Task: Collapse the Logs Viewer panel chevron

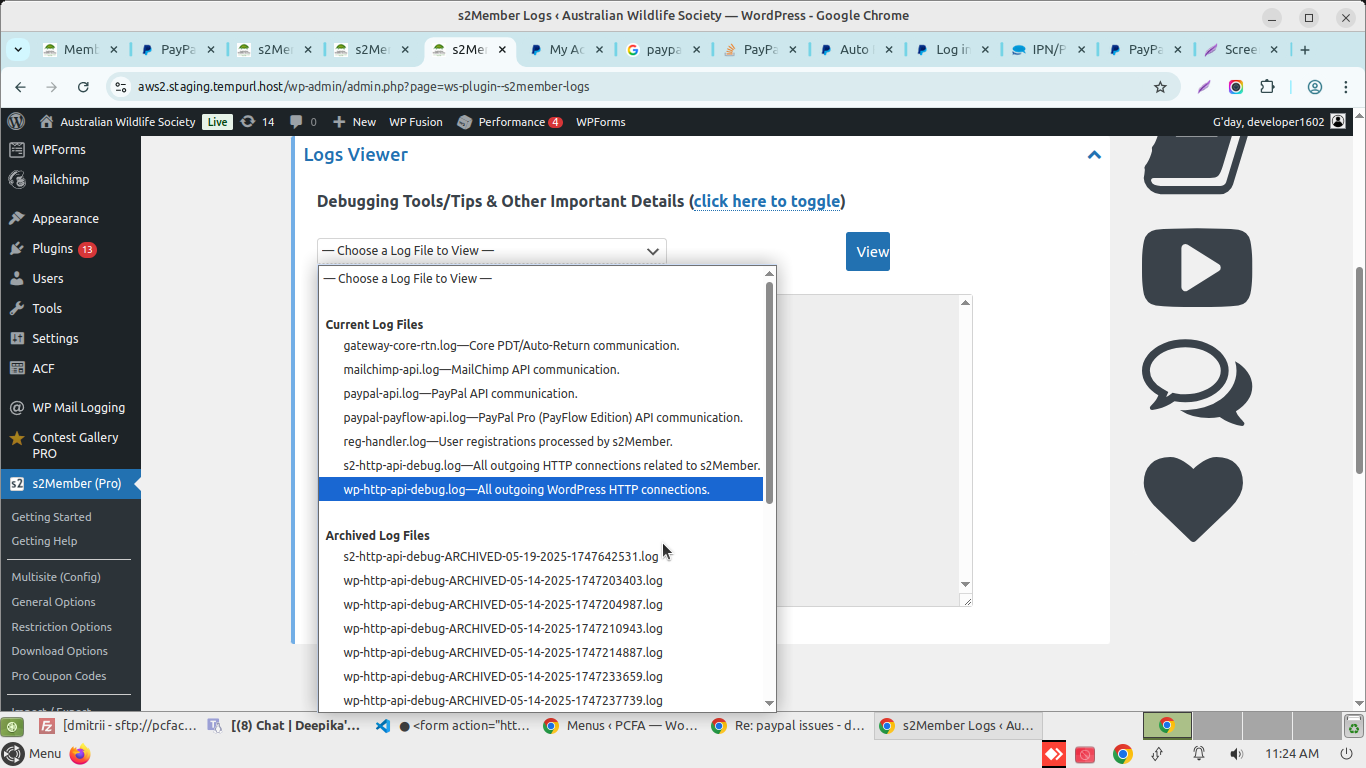Action: pos(1094,155)
